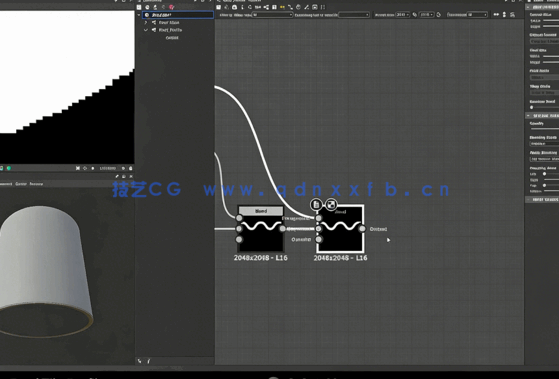The image size is (559, 379).
Task: Collapse the Specific Parameters section
Action: 528,116
